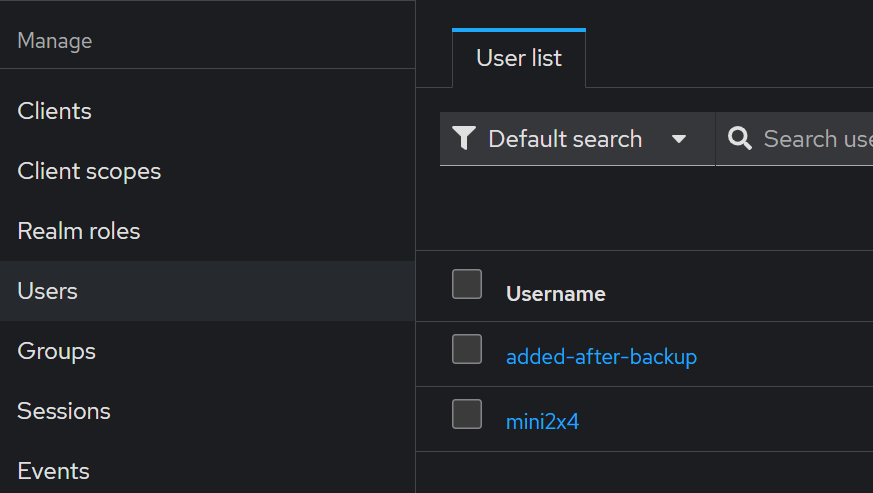Click in the Search user field
Viewport: 873px width, 493px height.
tap(815, 139)
